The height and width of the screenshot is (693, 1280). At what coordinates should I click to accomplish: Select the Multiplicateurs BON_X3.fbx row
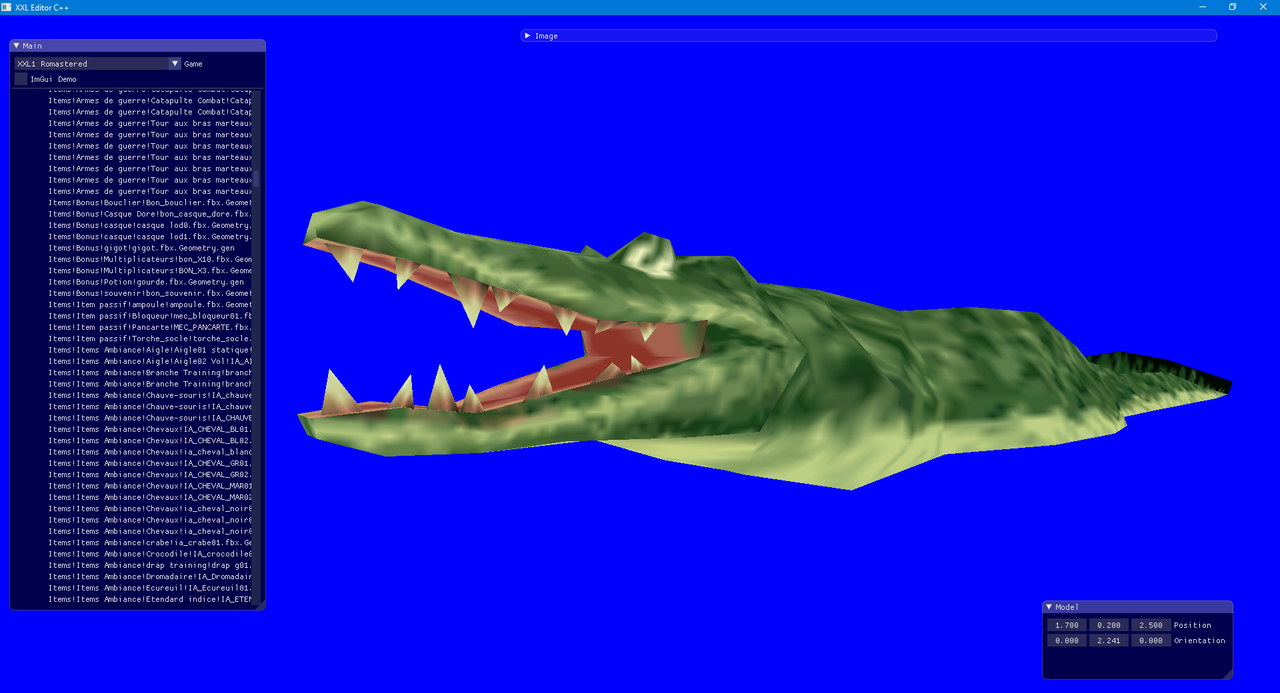click(x=150, y=271)
